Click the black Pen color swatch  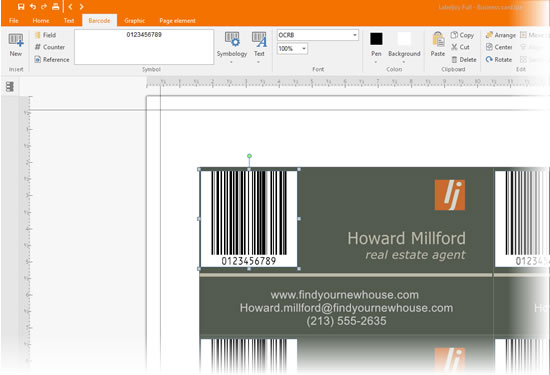(x=376, y=39)
